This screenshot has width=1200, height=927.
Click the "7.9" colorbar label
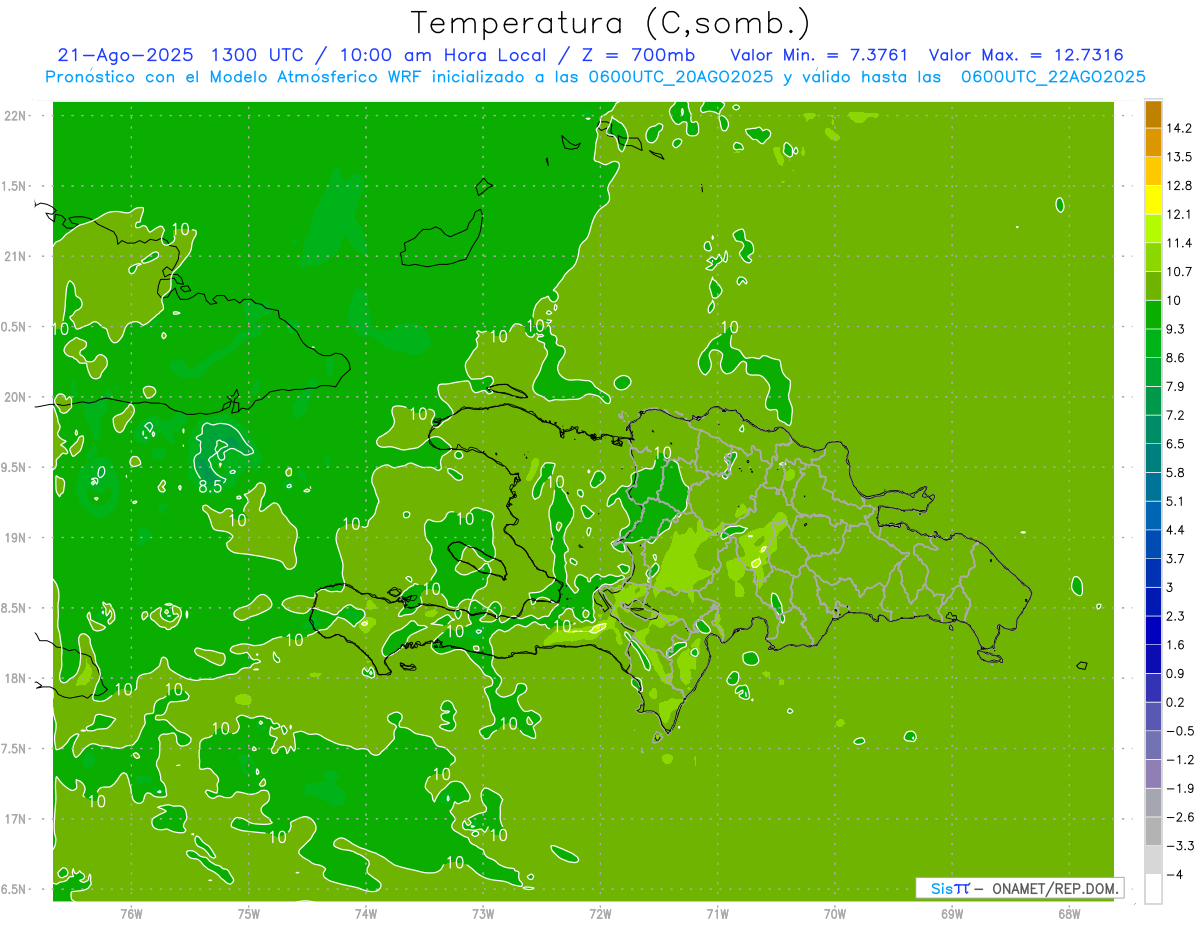pyautogui.click(x=1176, y=387)
